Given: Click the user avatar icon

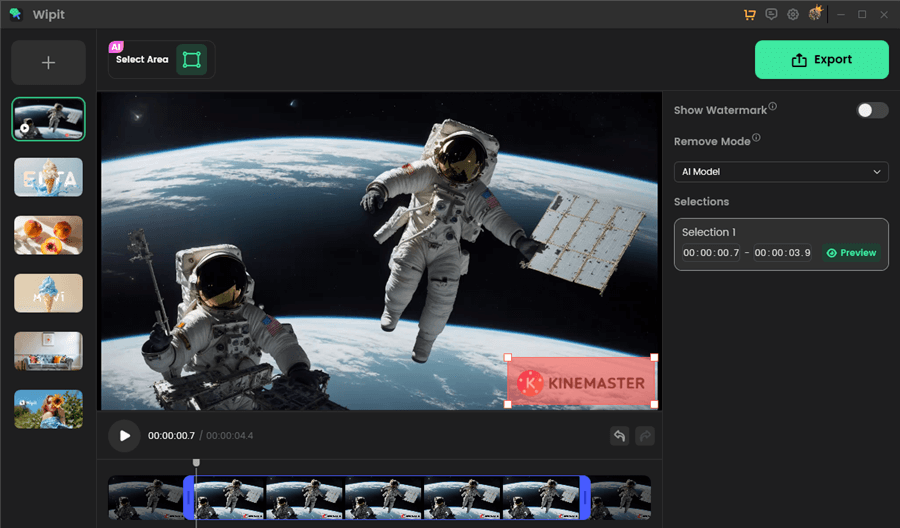Looking at the screenshot, I should coord(815,13).
